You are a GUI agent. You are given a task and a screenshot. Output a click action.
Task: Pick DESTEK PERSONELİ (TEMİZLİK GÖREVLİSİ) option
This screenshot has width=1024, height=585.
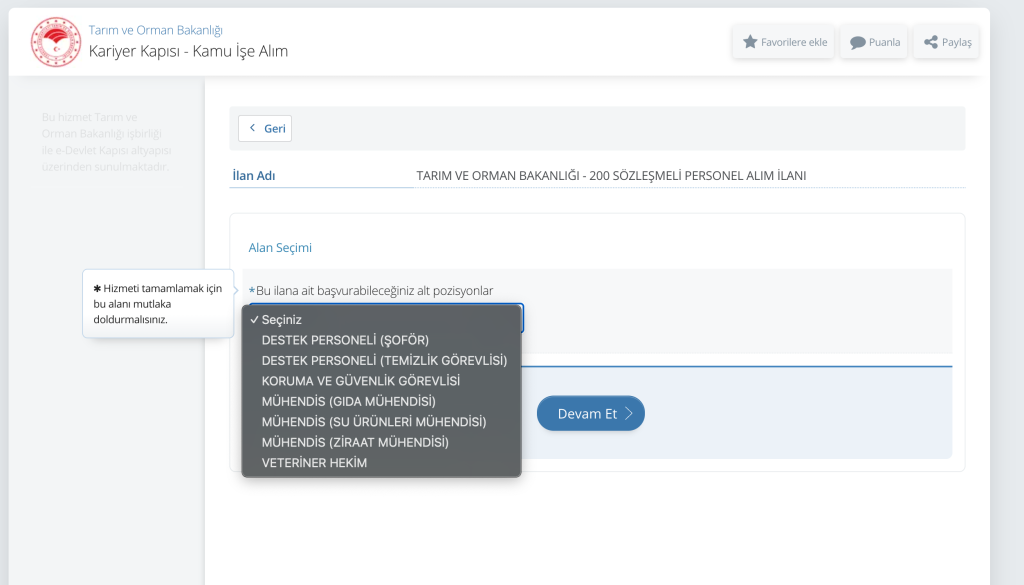pos(384,360)
